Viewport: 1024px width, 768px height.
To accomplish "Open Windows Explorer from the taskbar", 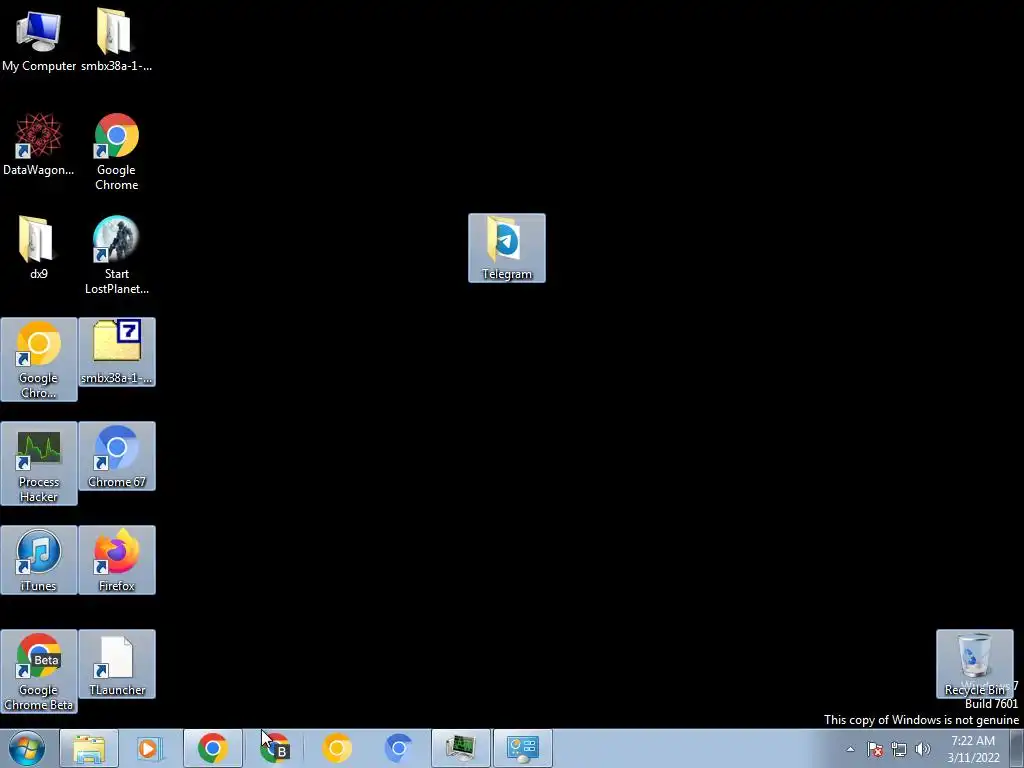I will coord(89,748).
